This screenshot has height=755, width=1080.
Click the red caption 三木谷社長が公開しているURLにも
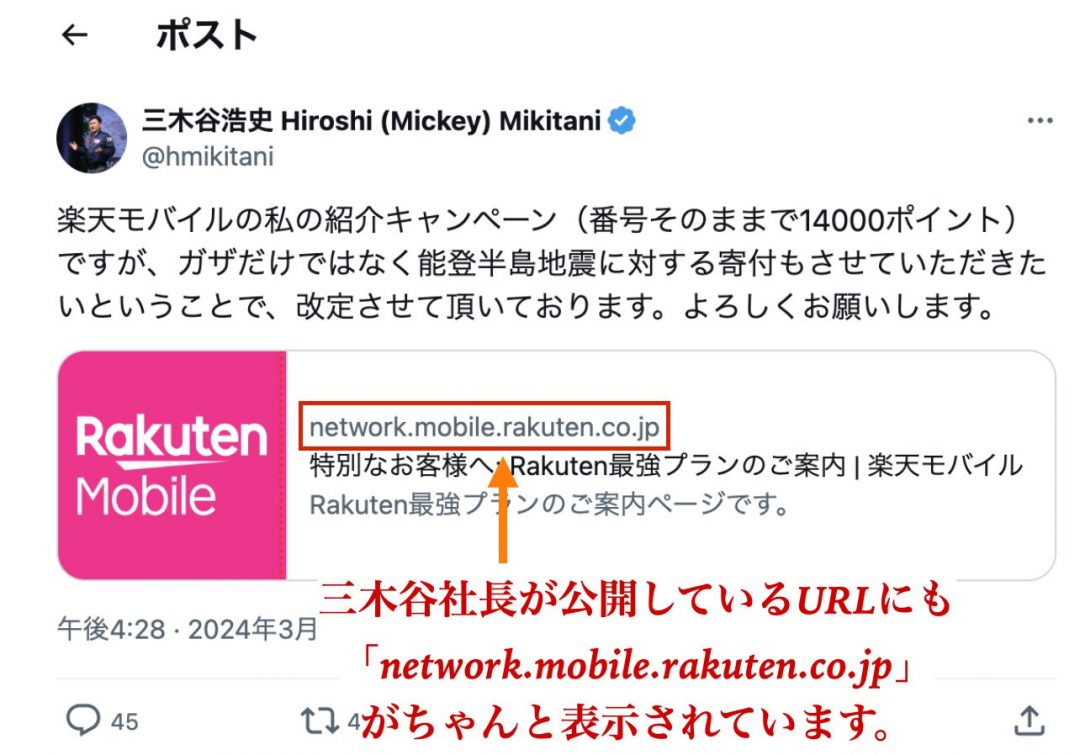pos(635,599)
